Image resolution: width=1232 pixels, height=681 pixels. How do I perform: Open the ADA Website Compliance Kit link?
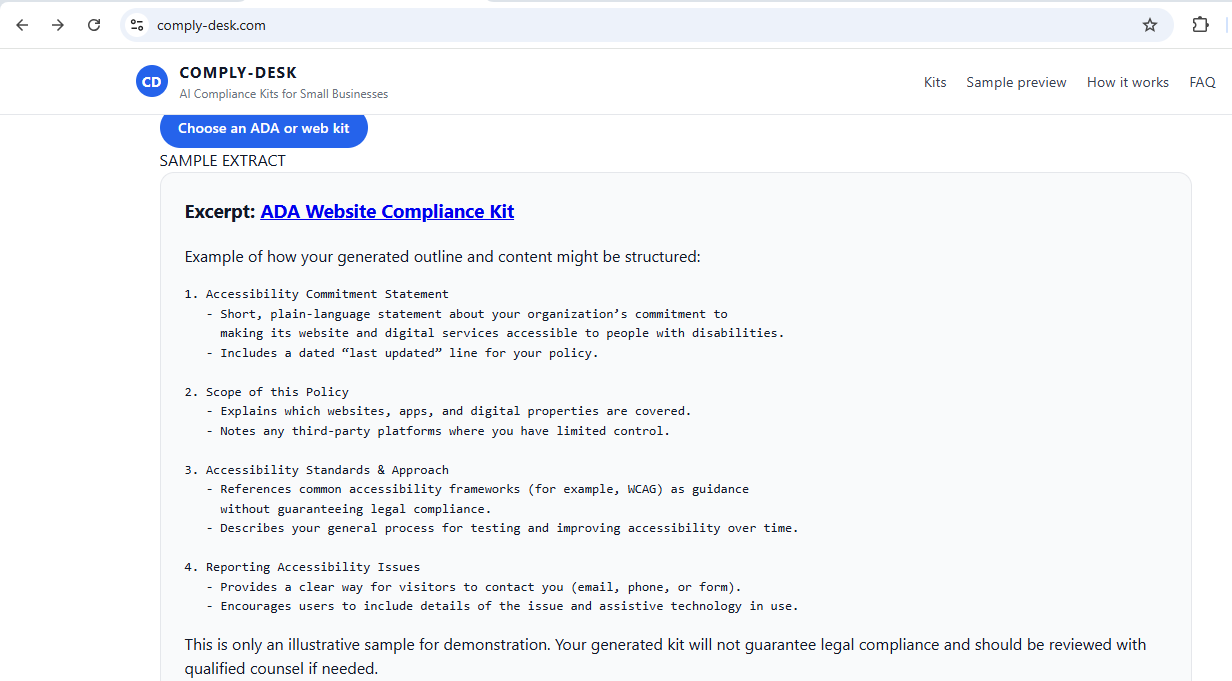pyautogui.click(x=387, y=211)
